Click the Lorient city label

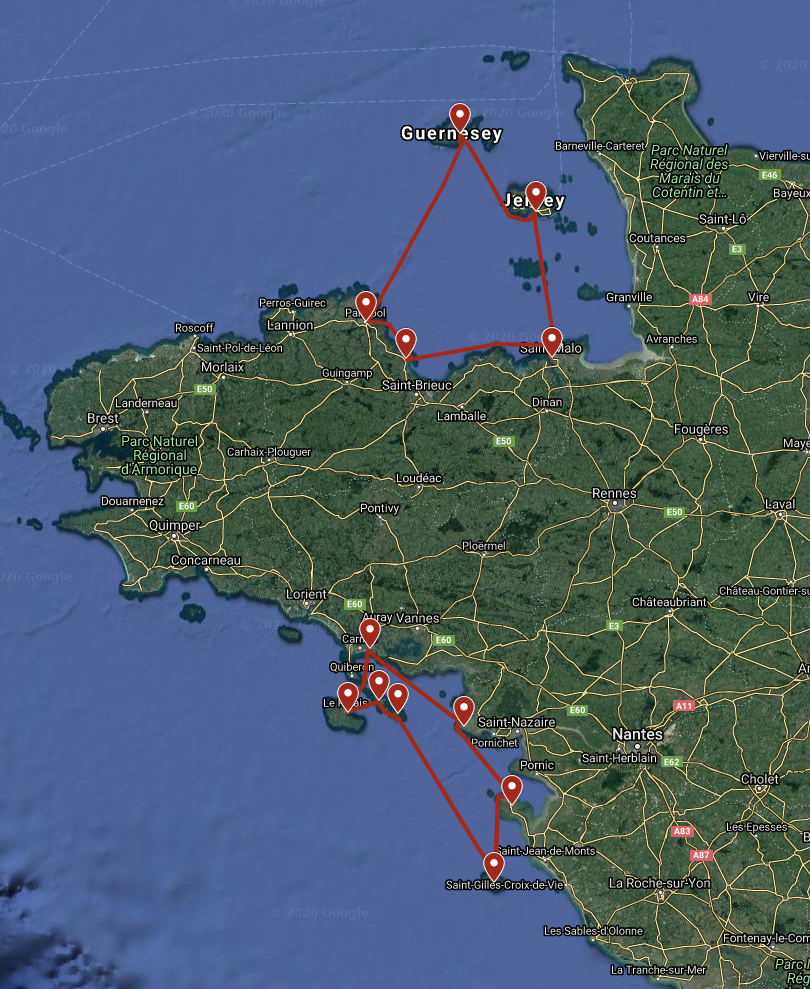306,594
